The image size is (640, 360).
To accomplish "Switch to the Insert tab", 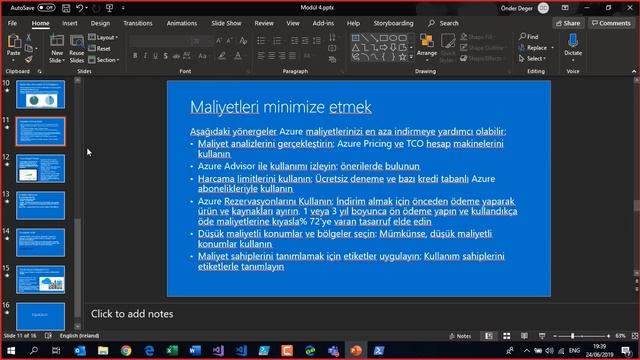I will coord(70,23).
